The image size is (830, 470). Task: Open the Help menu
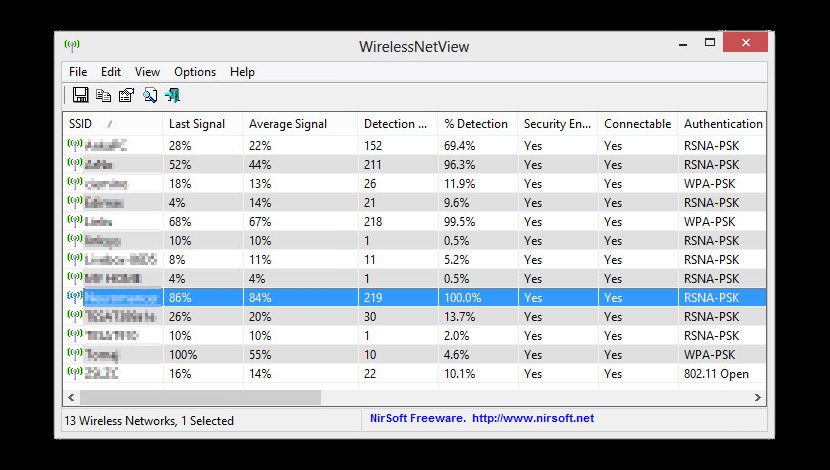(x=242, y=72)
